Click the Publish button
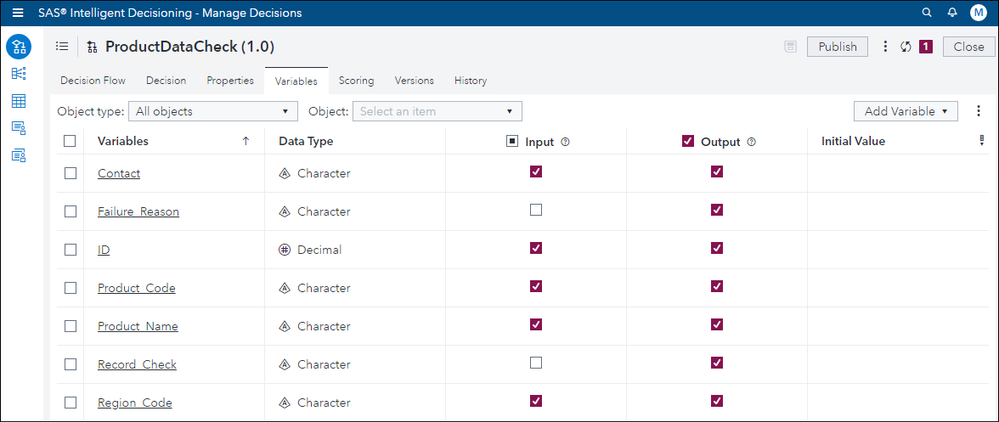999x422 pixels. pos(837,47)
